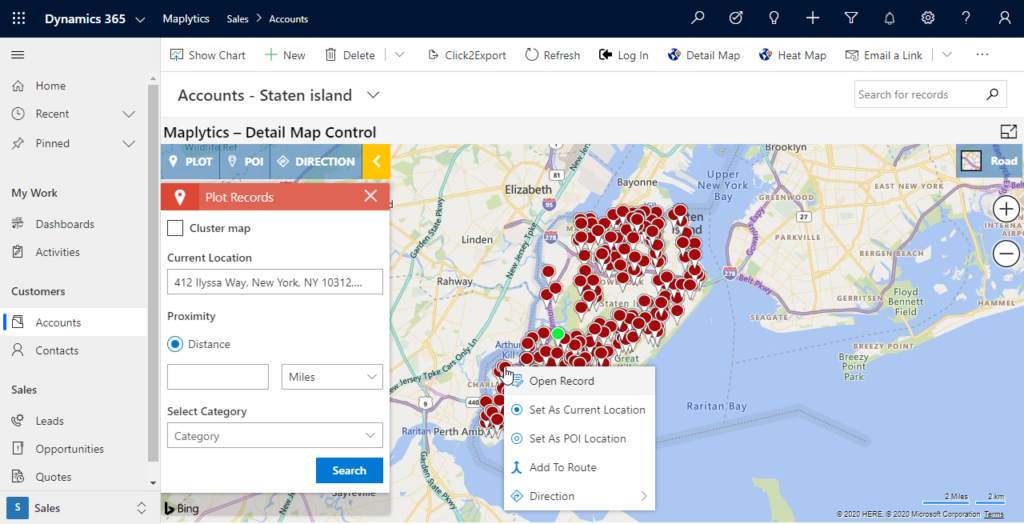Click New in the command bar
This screenshot has width=1024, height=524.
click(x=285, y=55)
